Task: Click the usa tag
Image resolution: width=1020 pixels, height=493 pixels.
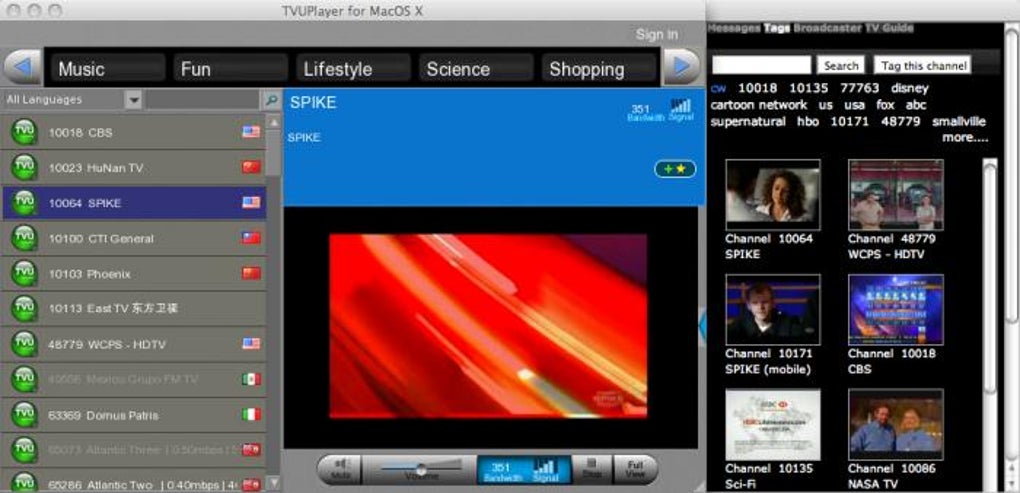Action: (855, 105)
